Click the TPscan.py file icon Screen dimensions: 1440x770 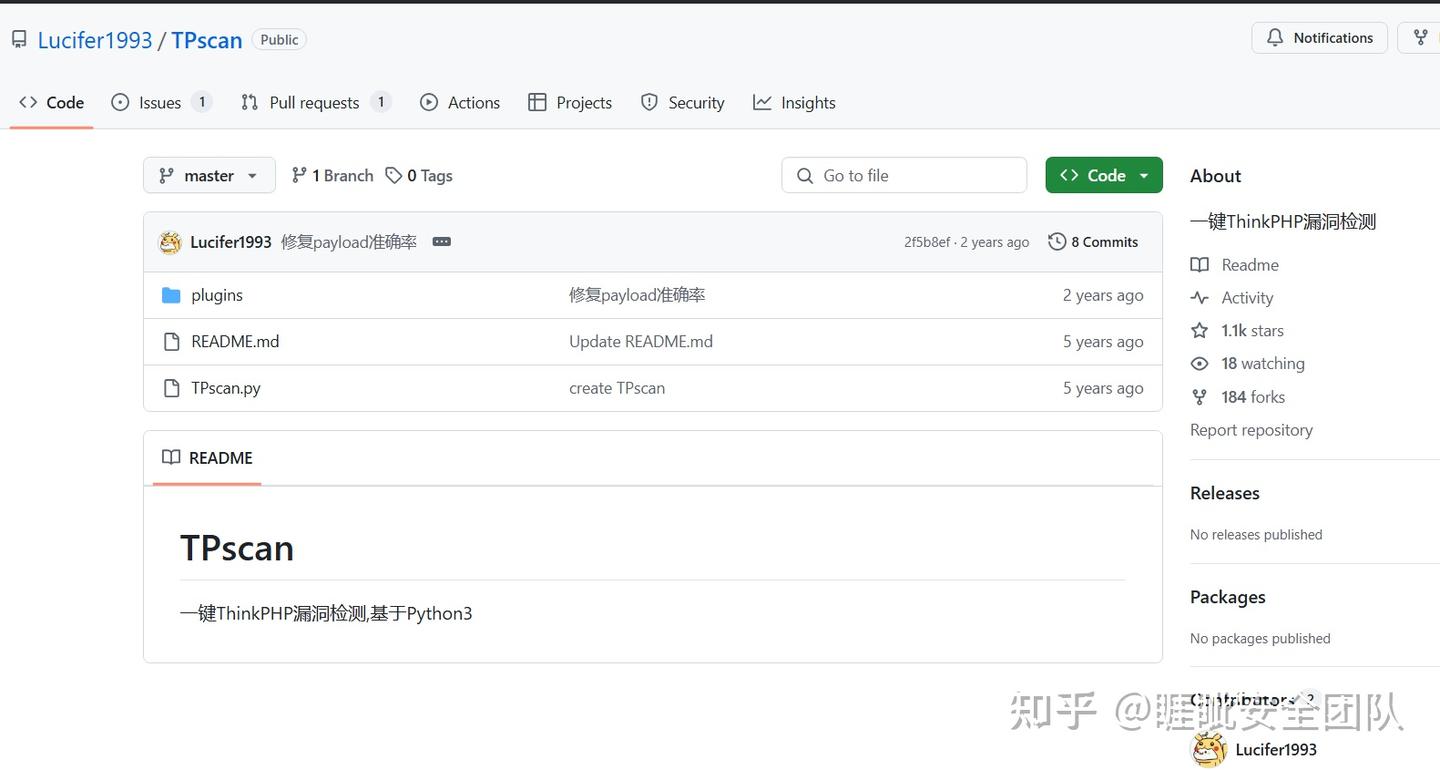(171, 388)
